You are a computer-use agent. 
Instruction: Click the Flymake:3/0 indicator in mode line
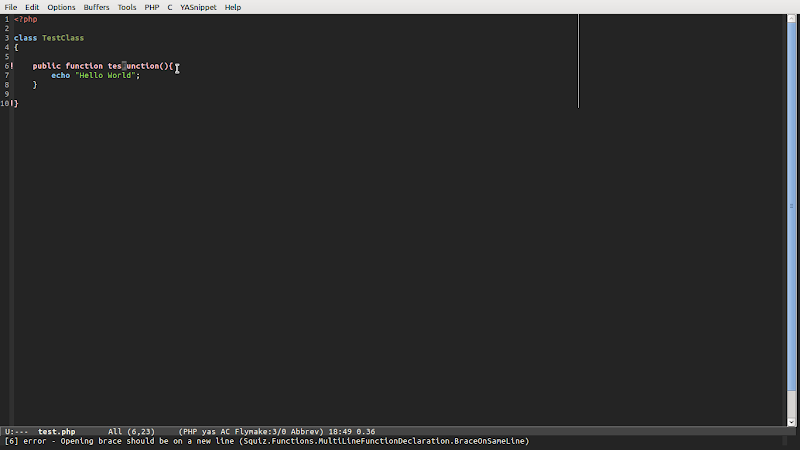(260, 432)
